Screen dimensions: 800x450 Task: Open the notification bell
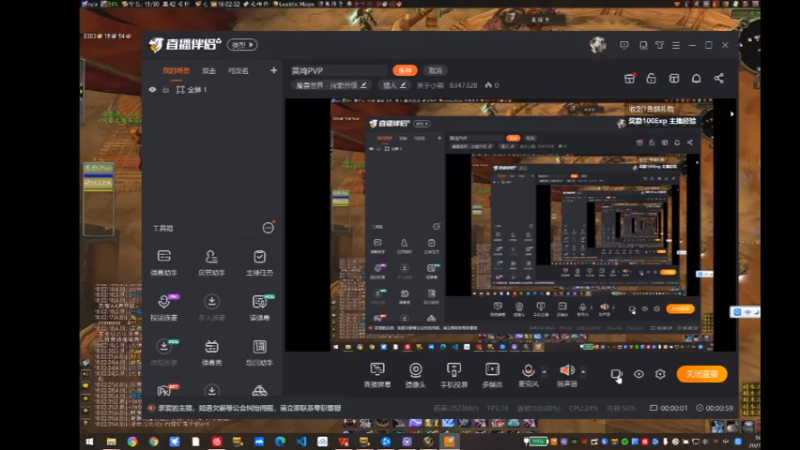696,78
